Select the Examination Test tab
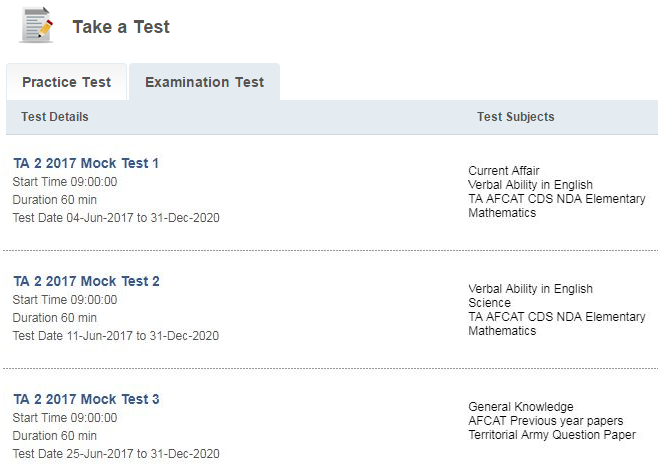Viewport: 658px width, 465px height. coord(204,82)
